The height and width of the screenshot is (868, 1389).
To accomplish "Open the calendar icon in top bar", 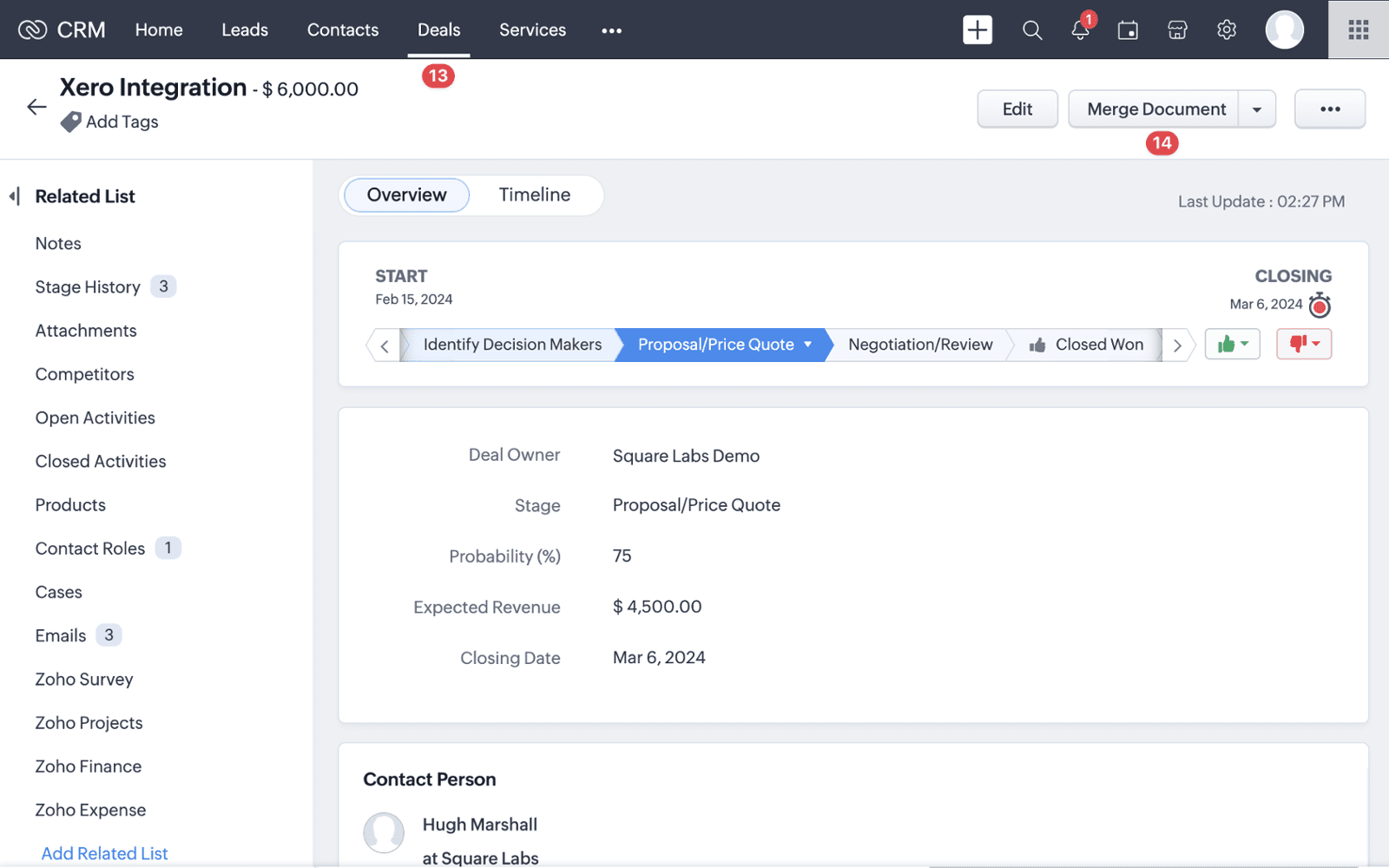I will (x=1128, y=30).
